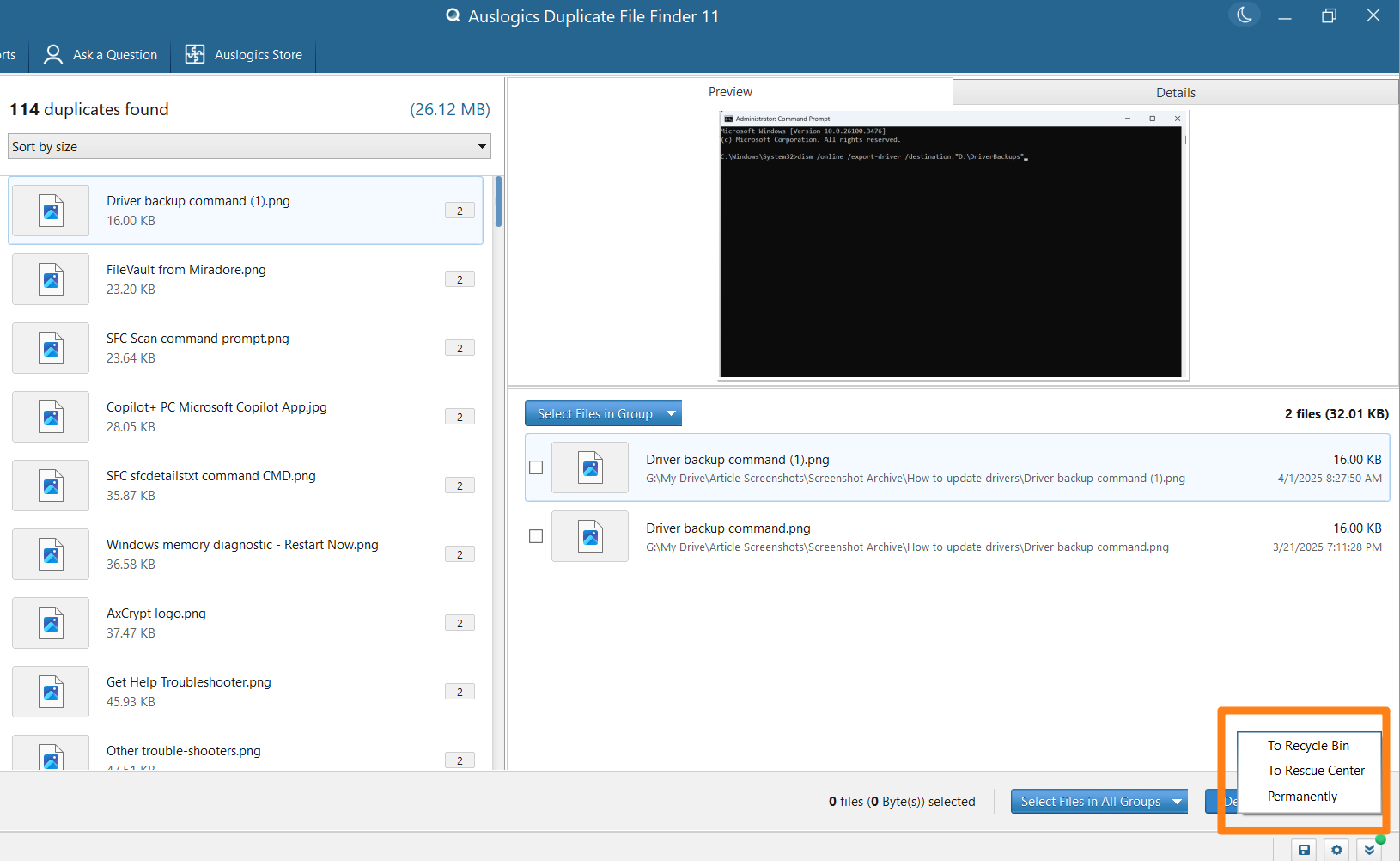
Task: Click file icon for FileVault from Miradore.png
Action: click(51, 279)
